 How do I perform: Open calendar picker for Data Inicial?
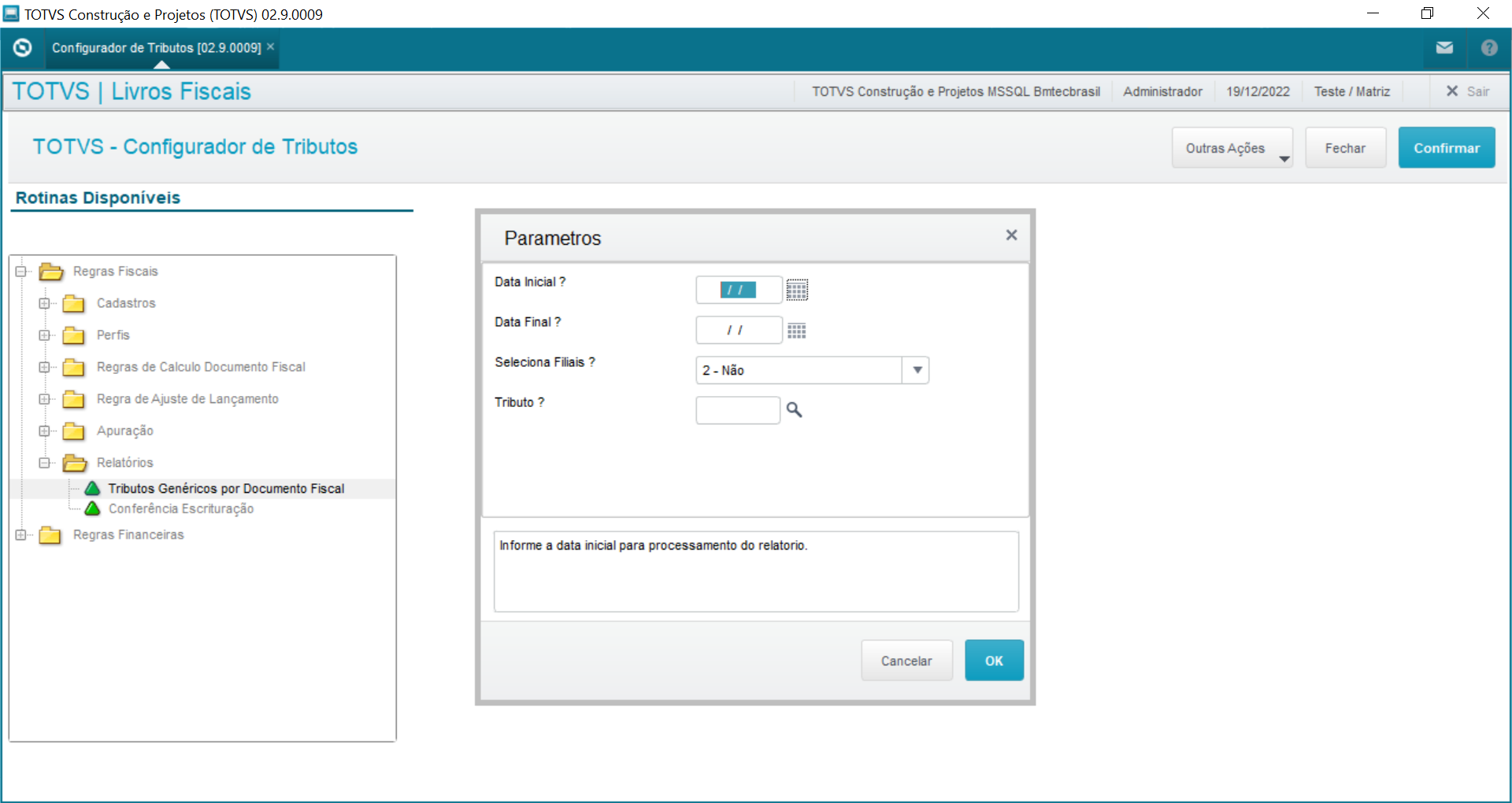(x=797, y=290)
